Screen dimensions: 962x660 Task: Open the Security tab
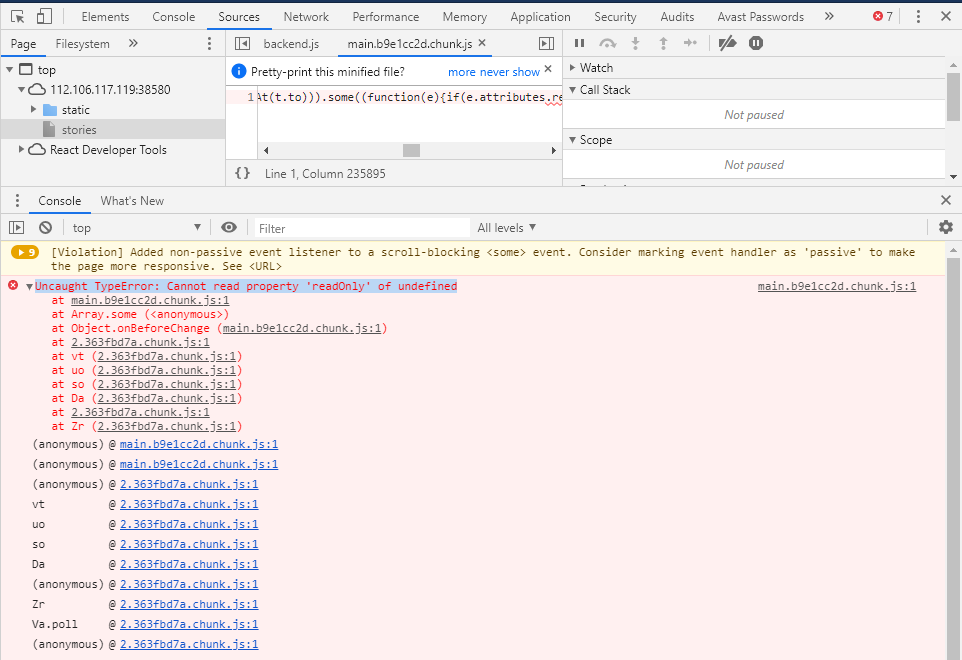tap(615, 17)
